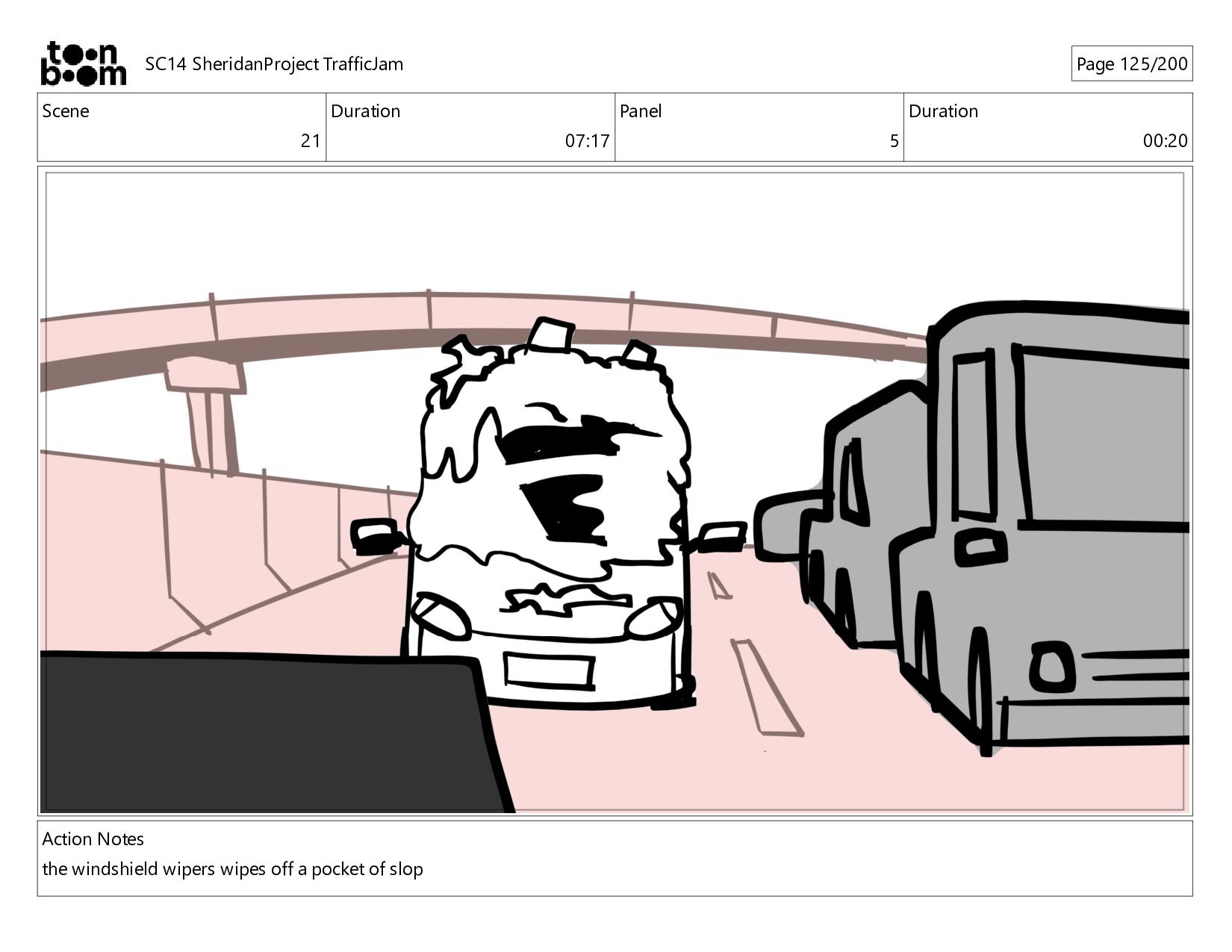
Task: Click the Toon Boom logo
Action: pyautogui.click(x=83, y=63)
